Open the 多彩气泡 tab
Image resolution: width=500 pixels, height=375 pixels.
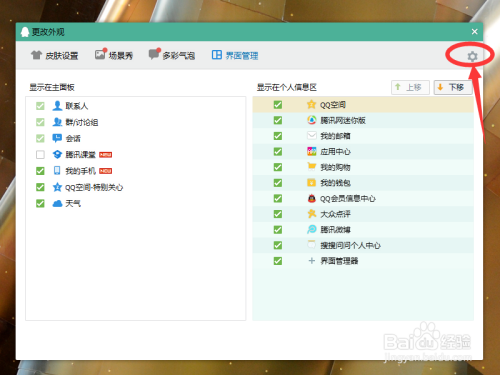[172, 55]
